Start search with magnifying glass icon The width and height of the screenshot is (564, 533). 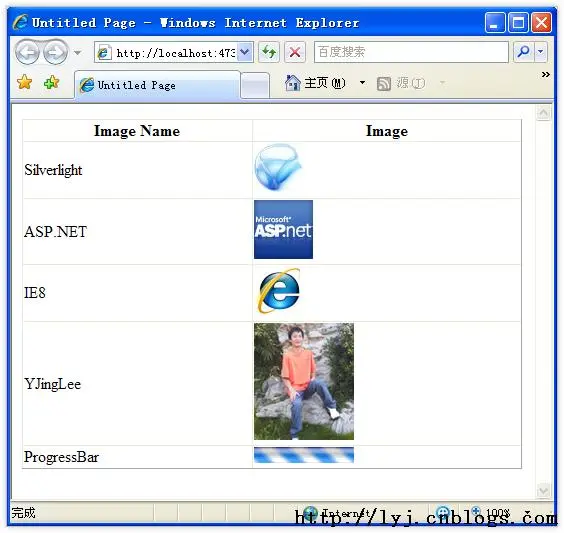point(523,53)
